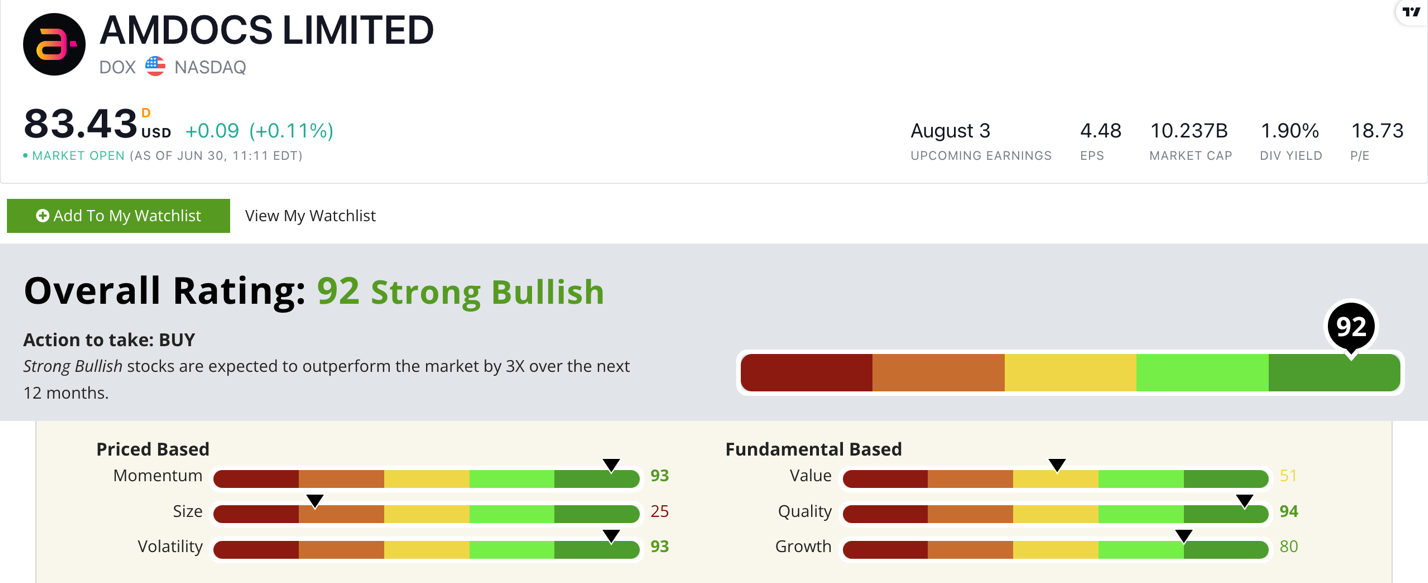Click the Momentum bar triangle marker
Image resolution: width=1428 pixels, height=583 pixels.
[x=611, y=465]
